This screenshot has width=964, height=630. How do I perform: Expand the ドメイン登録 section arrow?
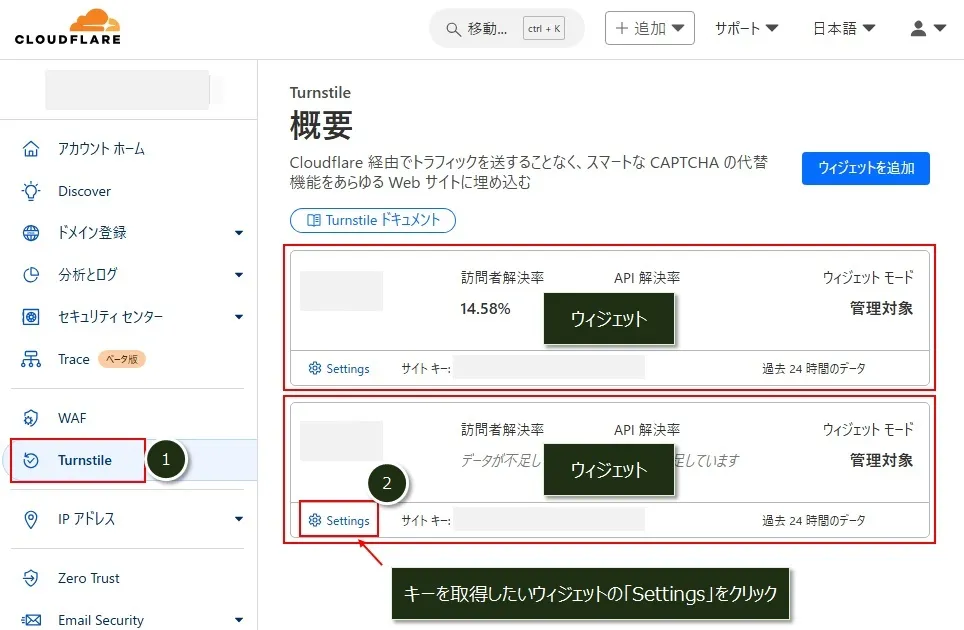click(239, 233)
